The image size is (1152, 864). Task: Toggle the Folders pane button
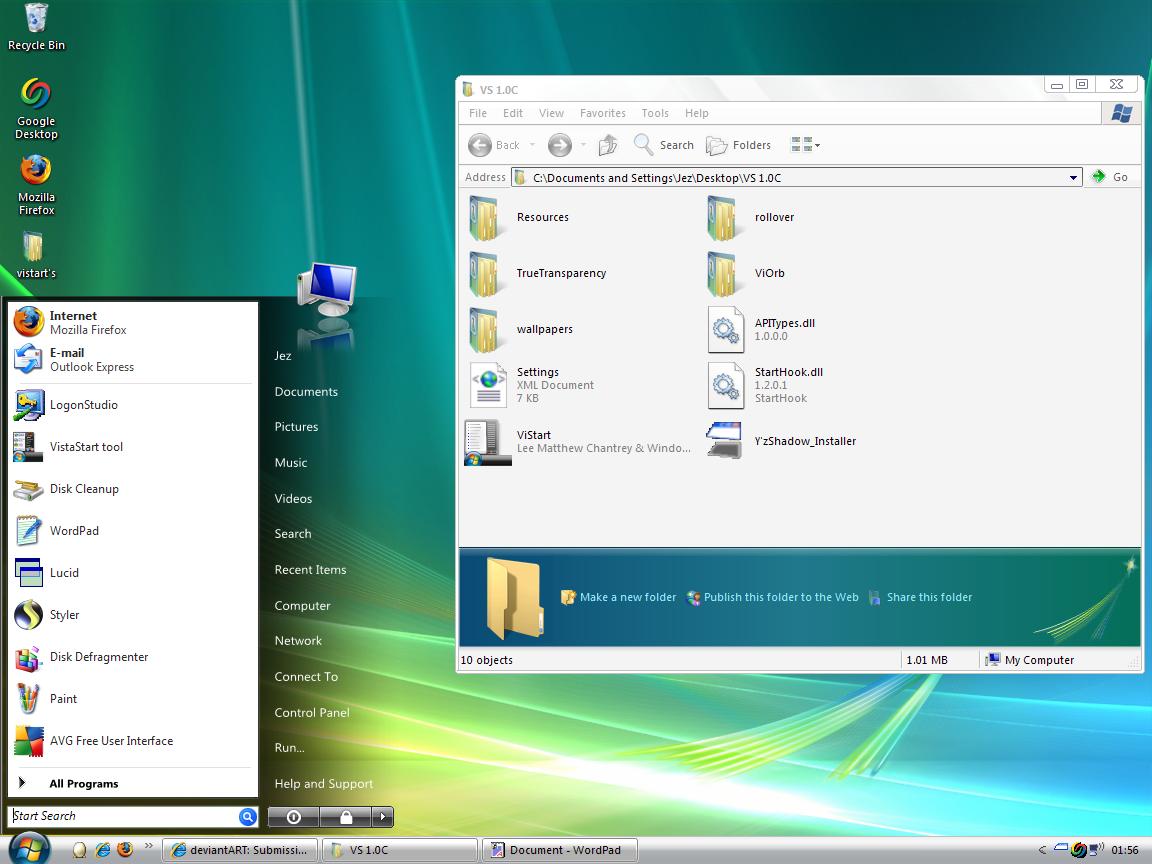(x=739, y=145)
